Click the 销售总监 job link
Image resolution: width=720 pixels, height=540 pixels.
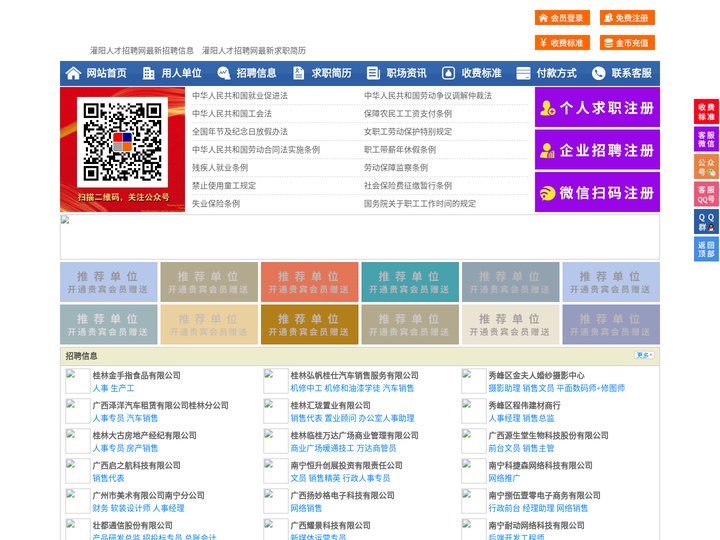[x=538, y=418]
